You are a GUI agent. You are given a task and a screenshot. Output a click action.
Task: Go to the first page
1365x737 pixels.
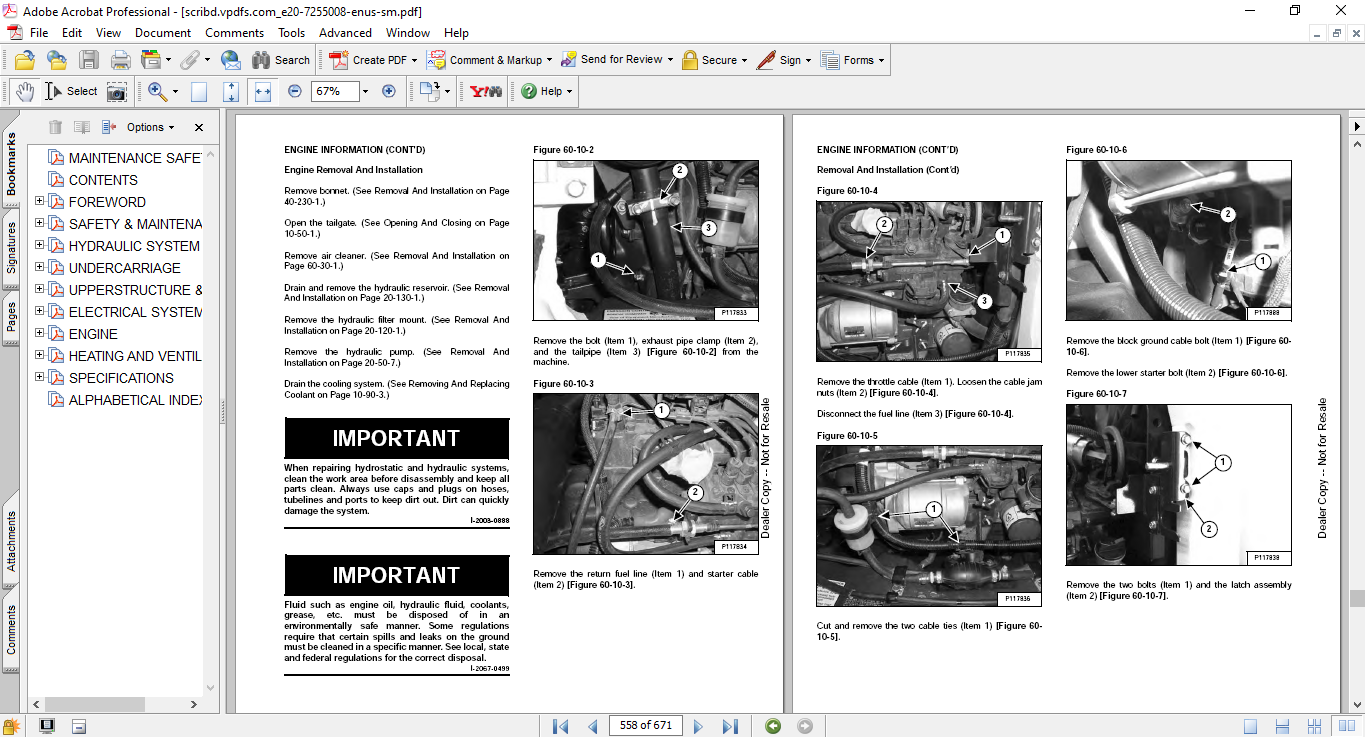[x=560, y=726]
